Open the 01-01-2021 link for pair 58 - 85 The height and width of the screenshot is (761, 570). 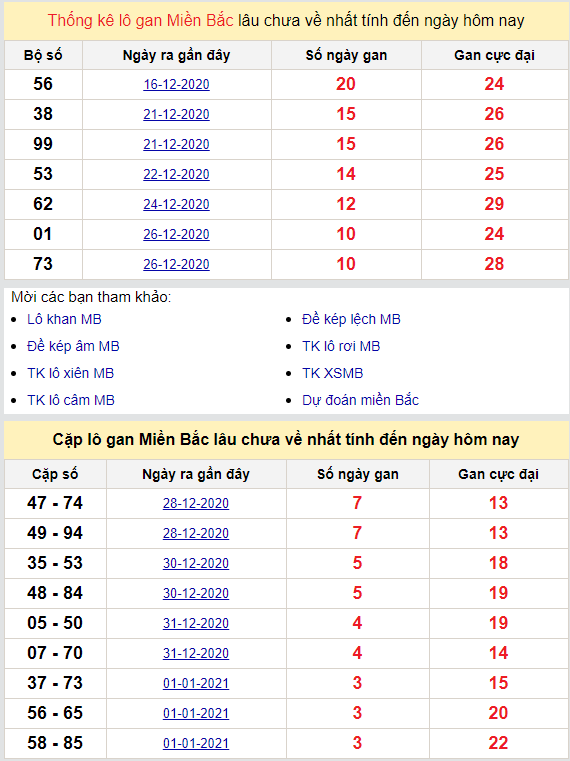coord(196,743)
